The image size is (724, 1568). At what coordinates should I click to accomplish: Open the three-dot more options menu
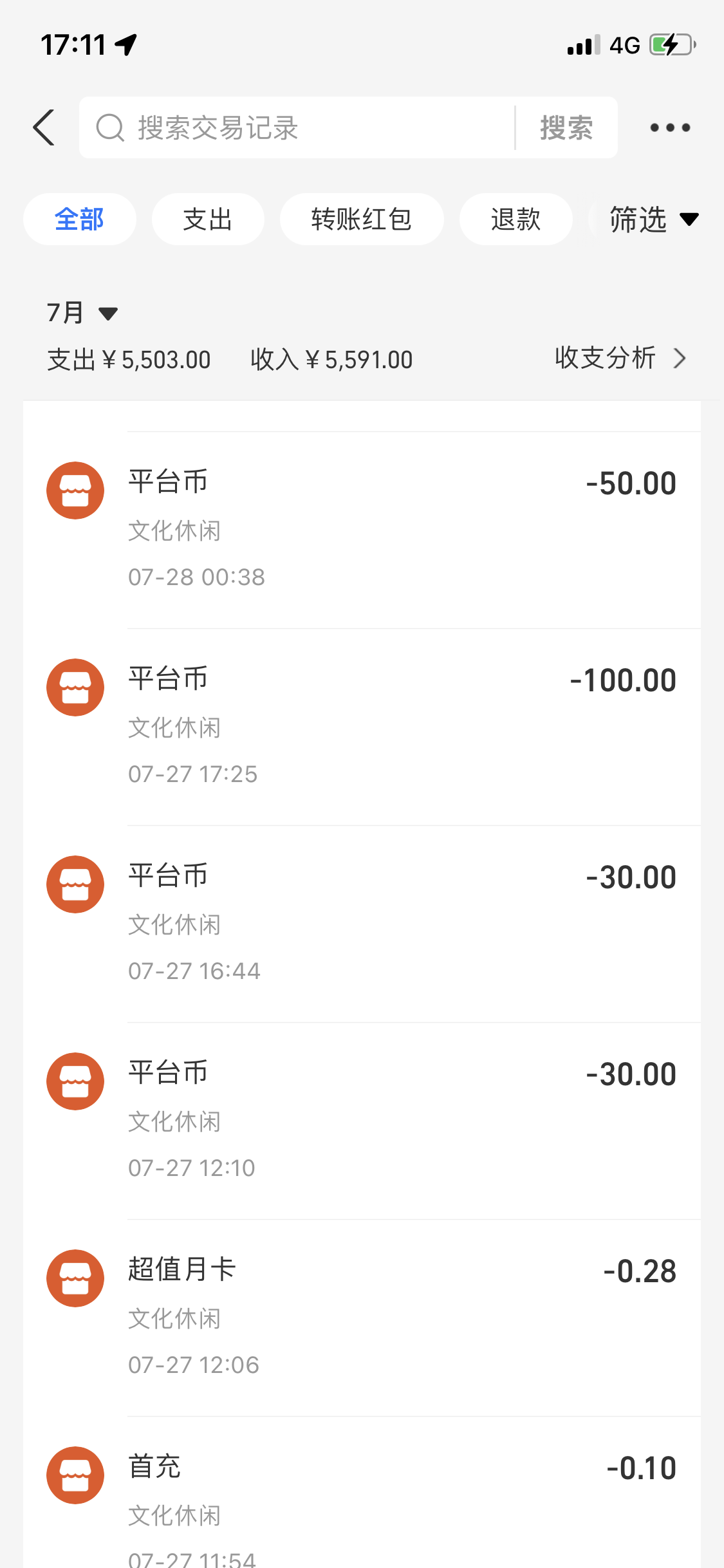coord(670,127)
